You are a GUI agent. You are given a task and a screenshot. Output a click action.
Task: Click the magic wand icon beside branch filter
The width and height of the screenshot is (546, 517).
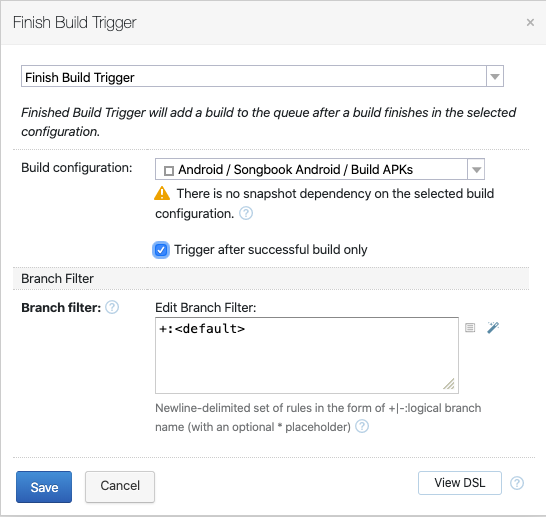coord(493,328)
